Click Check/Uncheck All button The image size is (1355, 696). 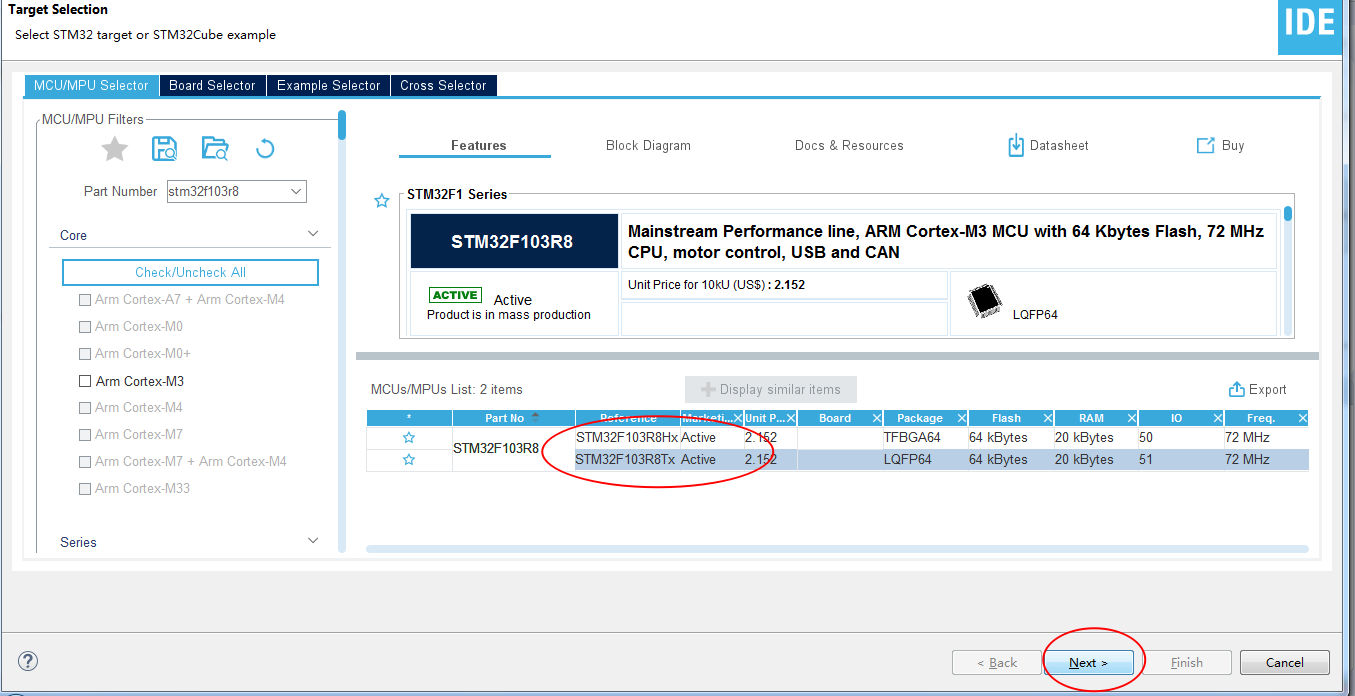tap(190, 272)
